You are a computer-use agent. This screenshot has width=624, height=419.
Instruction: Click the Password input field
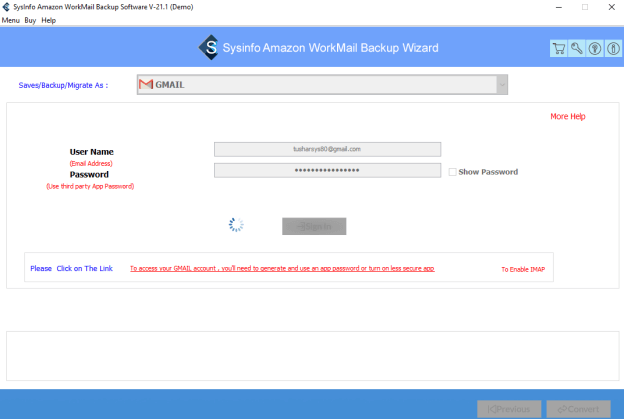[327, 170]
